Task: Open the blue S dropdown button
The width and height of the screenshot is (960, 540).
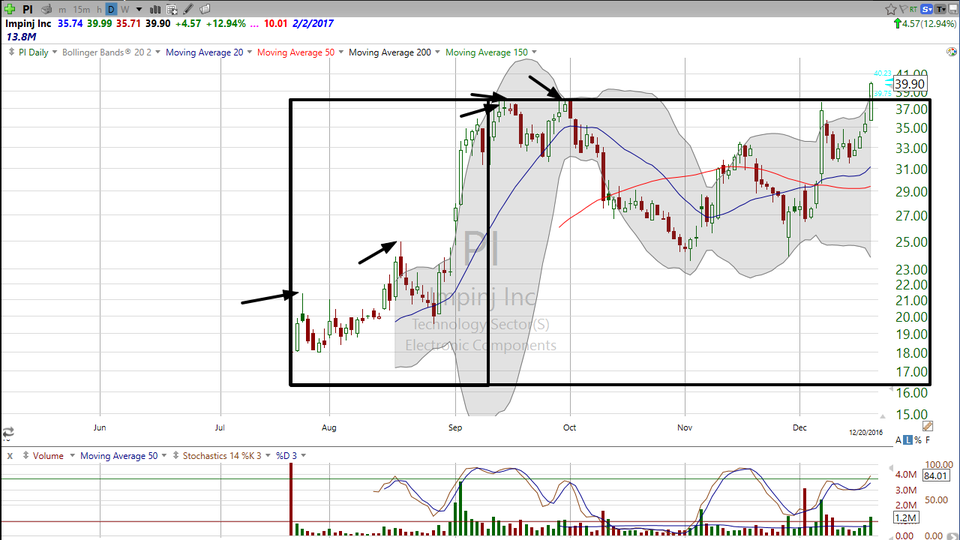Action: tap(926, 9)
